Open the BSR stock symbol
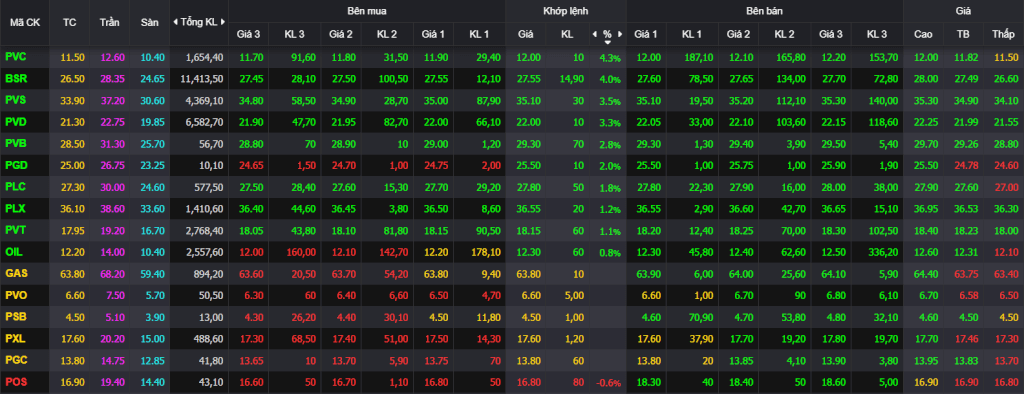This screenshot has width=1024, height=394. (15, 78)
